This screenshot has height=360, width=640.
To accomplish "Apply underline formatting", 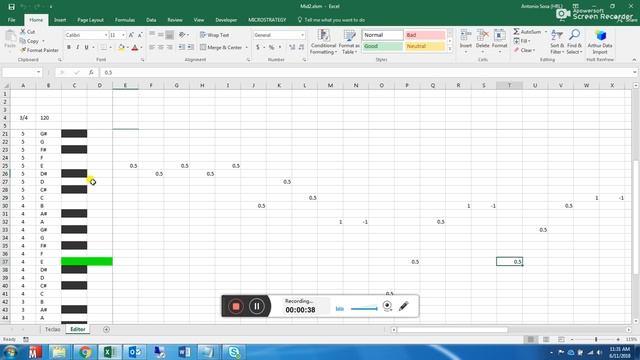I will [x=86, y=47].
